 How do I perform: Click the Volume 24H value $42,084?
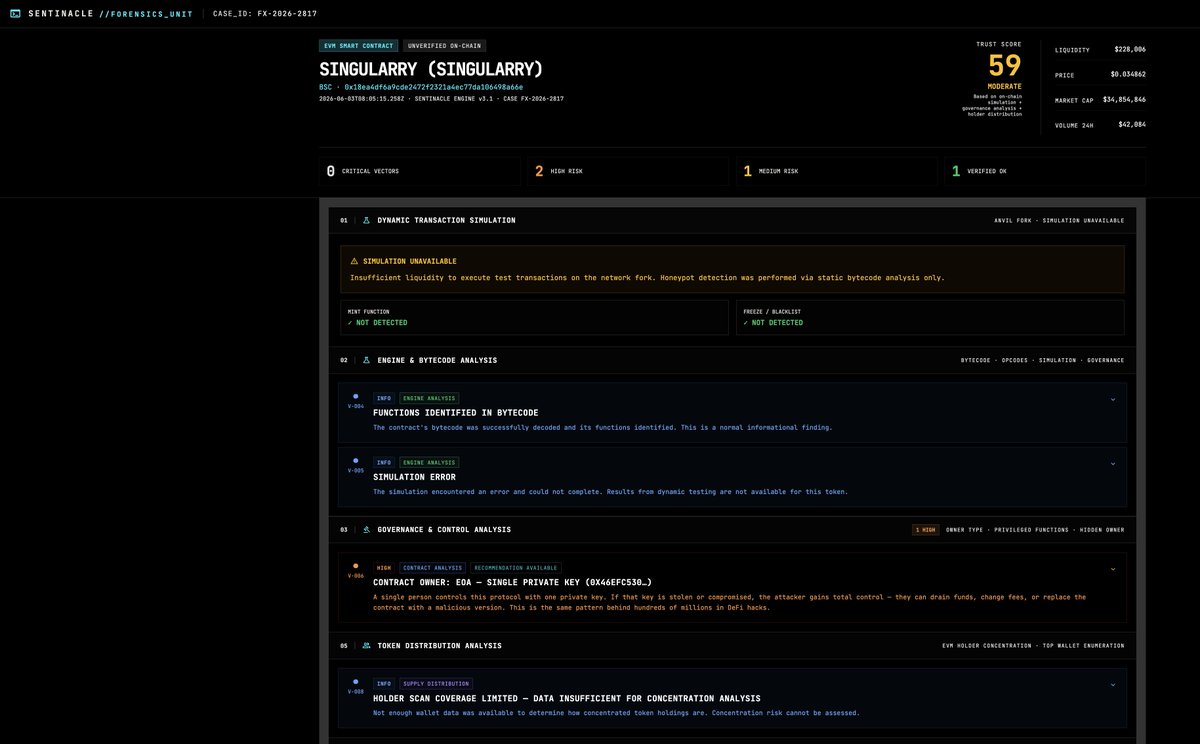point(1132,125)
